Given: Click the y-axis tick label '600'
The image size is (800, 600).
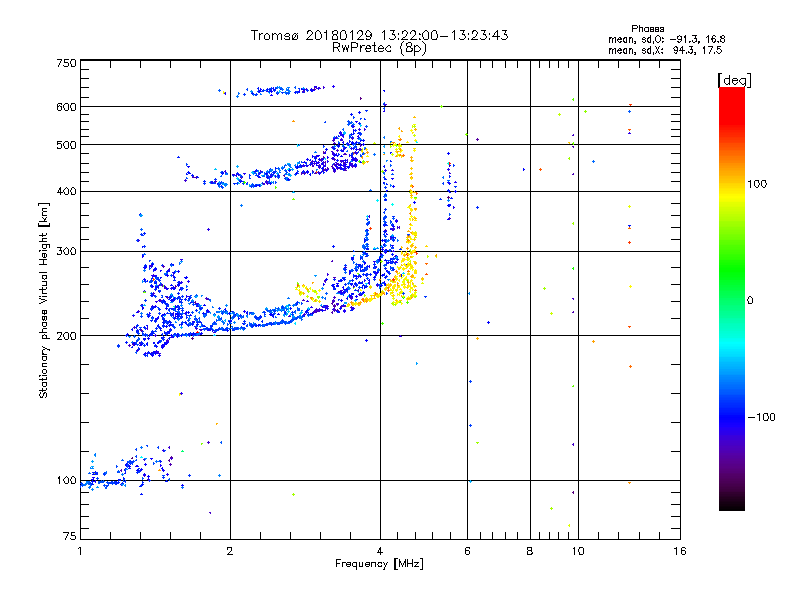Looking at the screenshot, I should (66, 107).
